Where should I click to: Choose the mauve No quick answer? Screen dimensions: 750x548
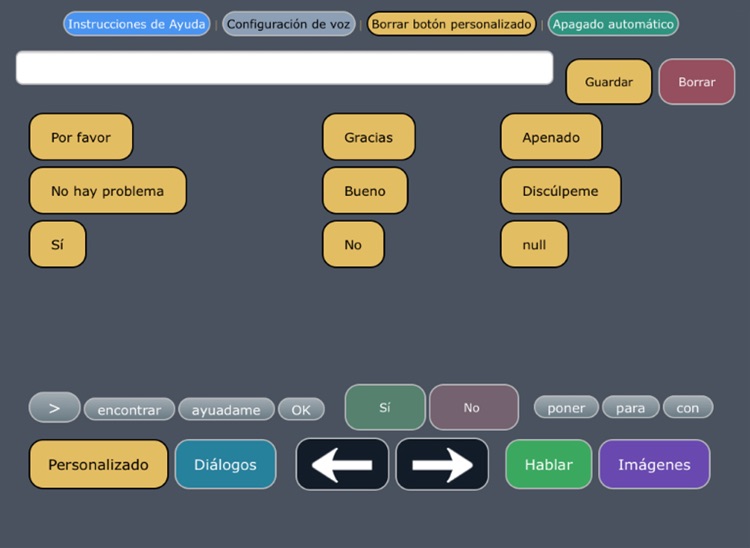(474, 407)
